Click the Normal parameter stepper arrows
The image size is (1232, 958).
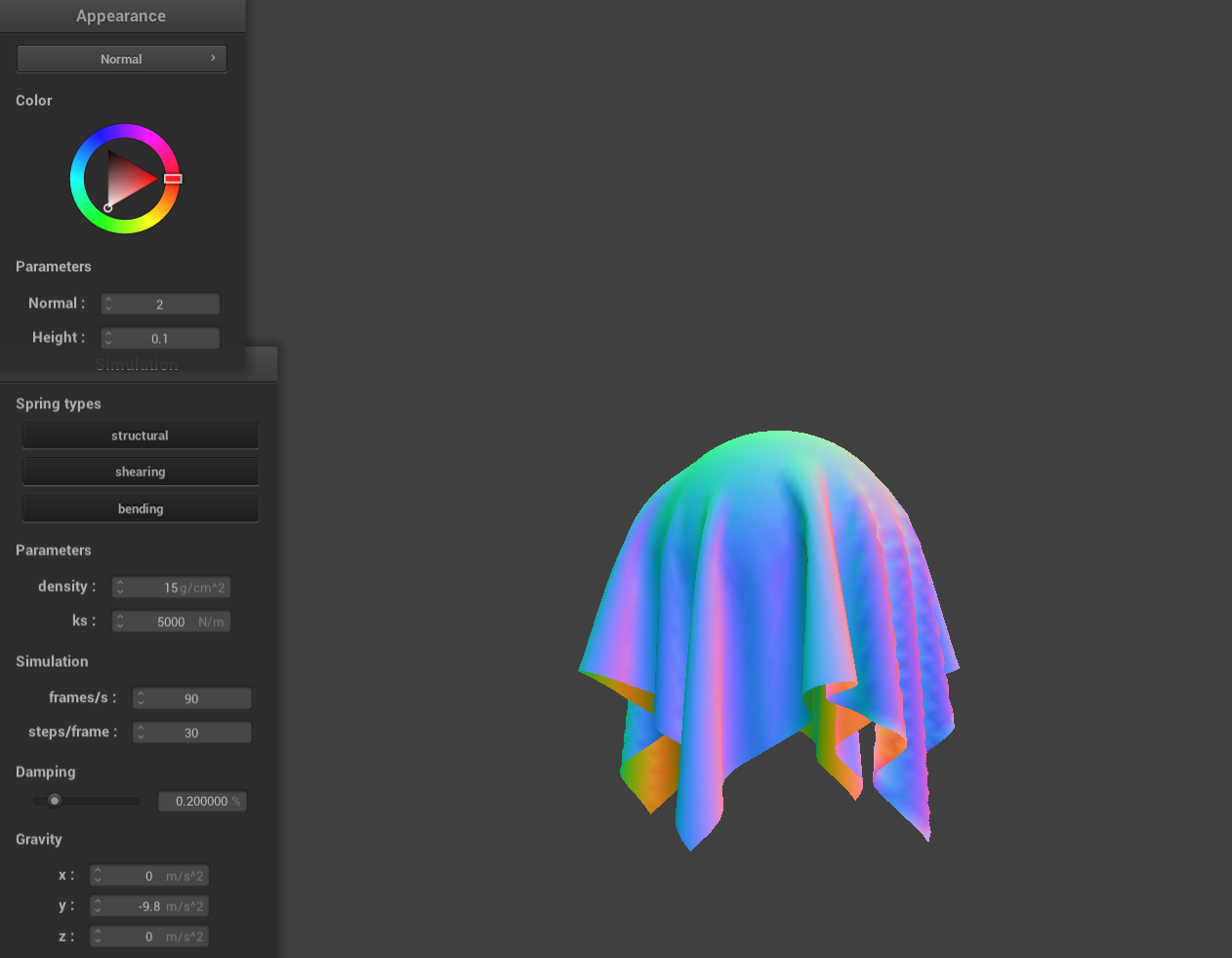coord(108,305)
